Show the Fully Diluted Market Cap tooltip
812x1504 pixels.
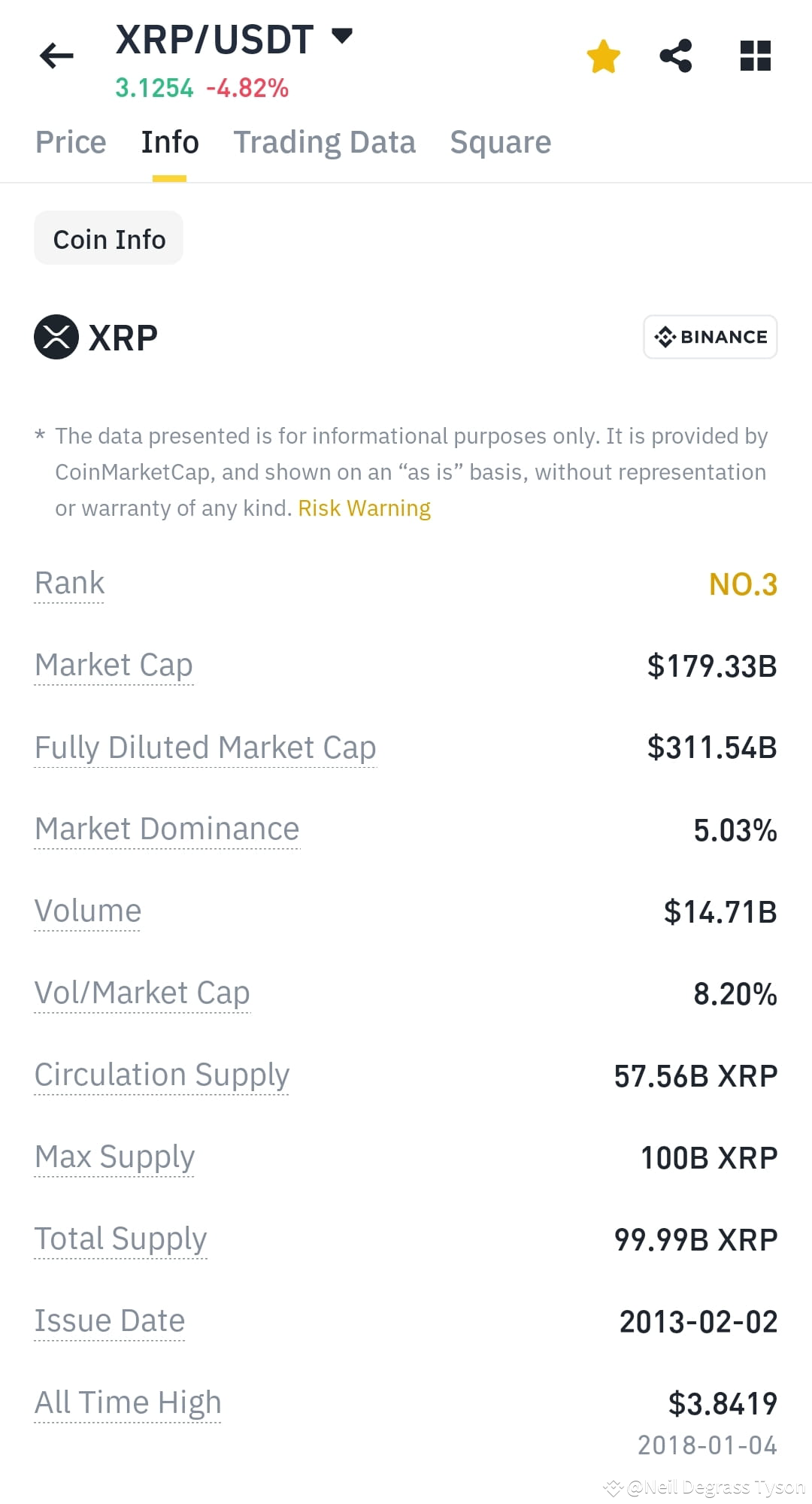(205, 747)
